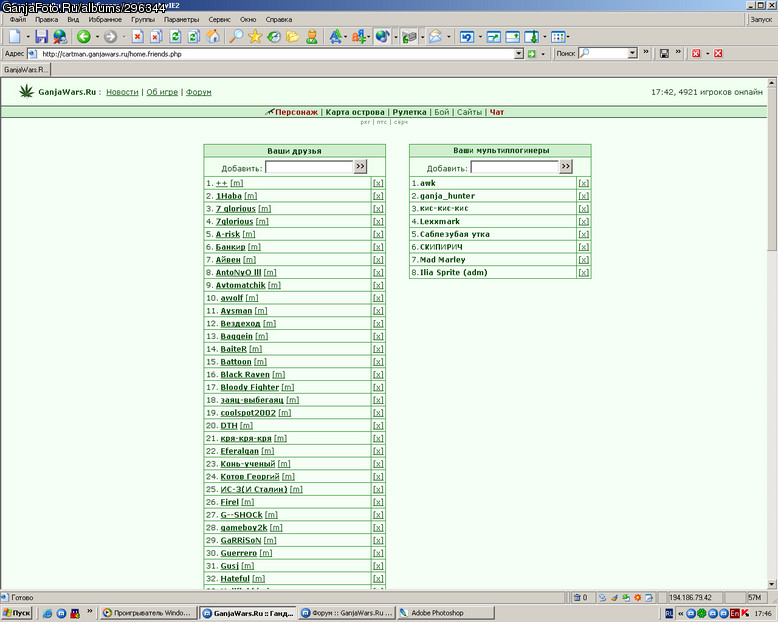778x622 pixels.
Task: Click the Mail envelope toolbar icon
Action: point(435,37)
